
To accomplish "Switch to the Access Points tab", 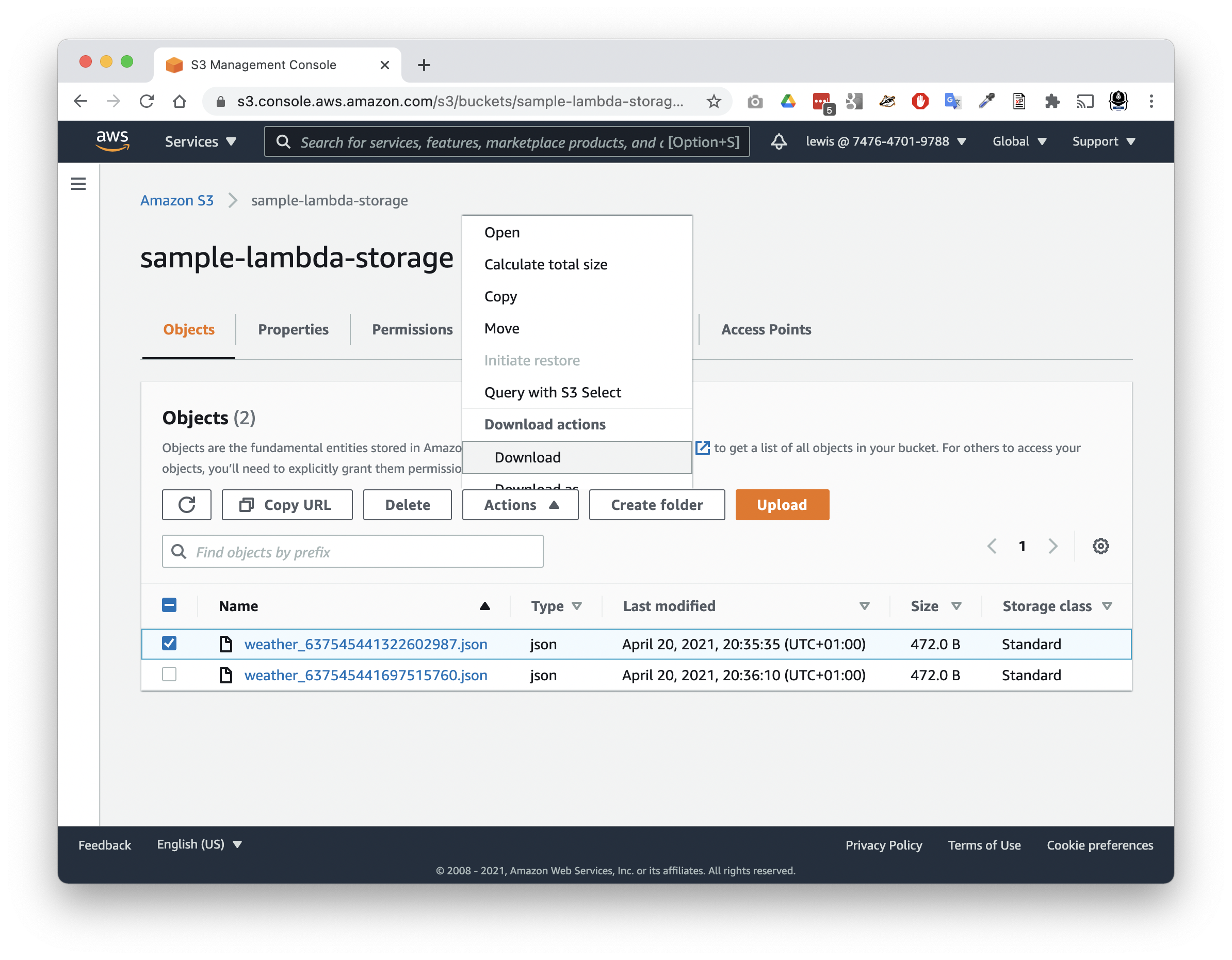I will 766,330.
